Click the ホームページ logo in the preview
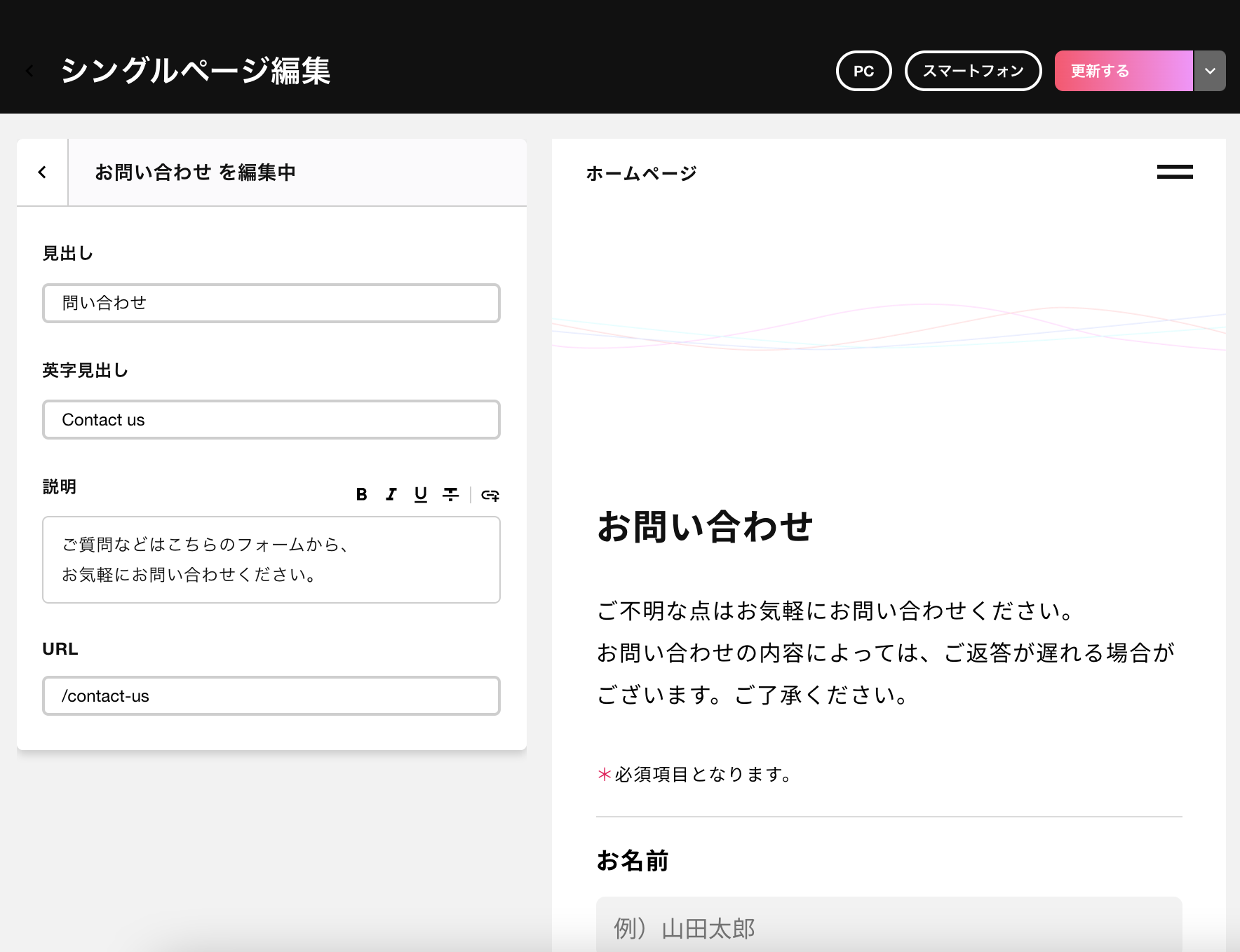The width and height of the screenshot is (1240, 952). tap(641, 173)
